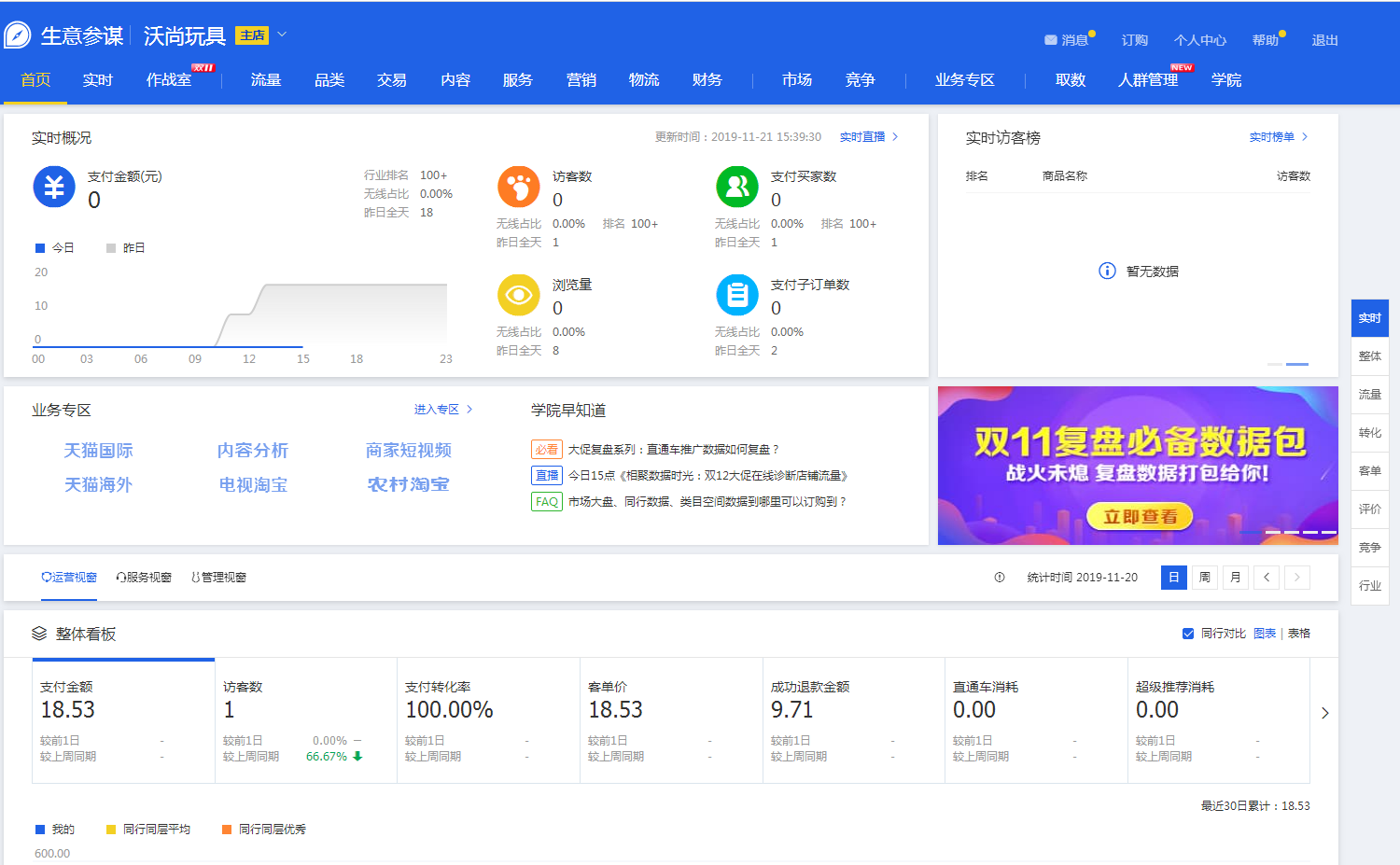This screenshot has width=1400, height=865.
Task: Click 退出 to log out
Action: (1325, 40)
